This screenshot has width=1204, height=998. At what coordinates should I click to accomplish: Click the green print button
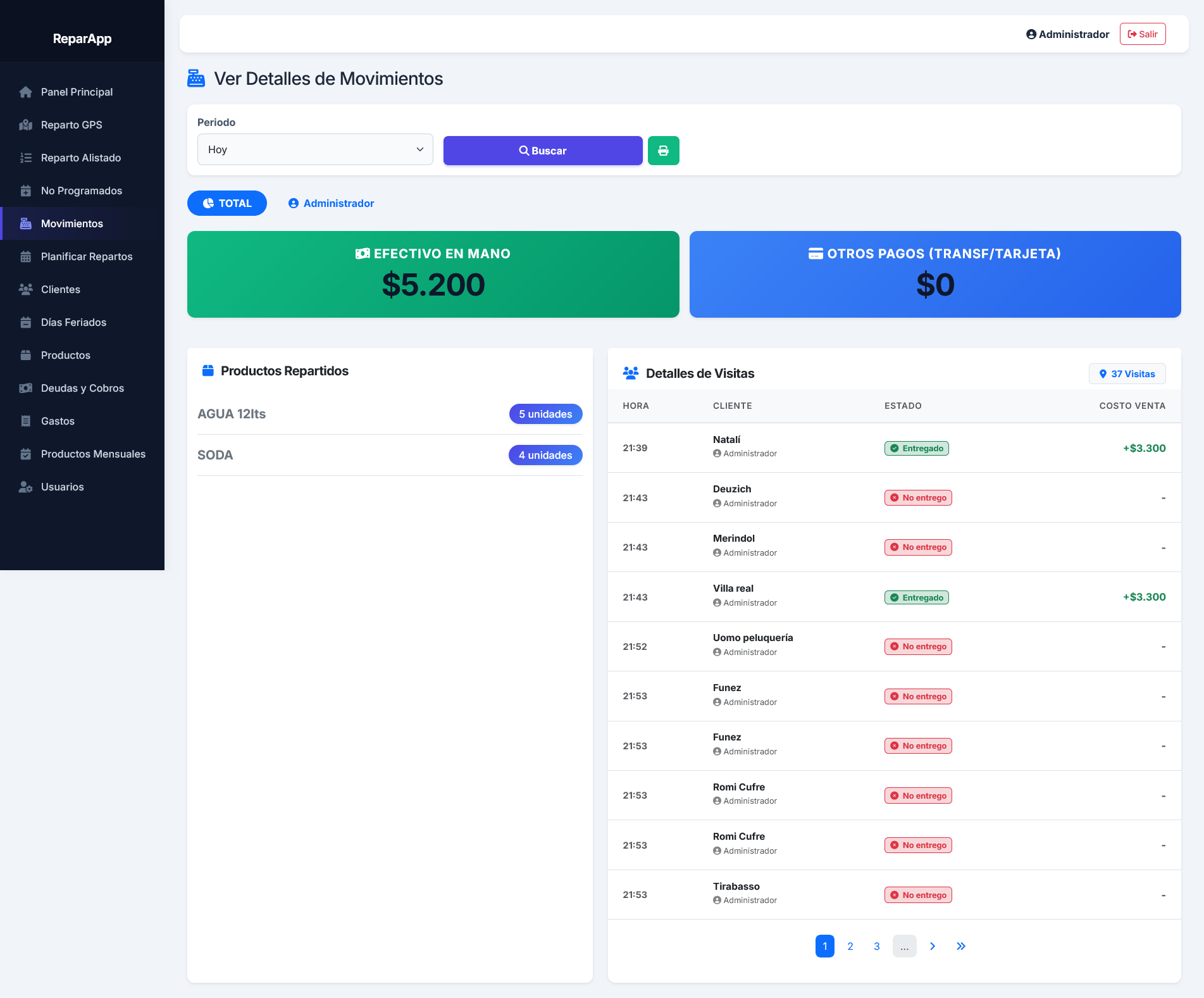(663, 151)
